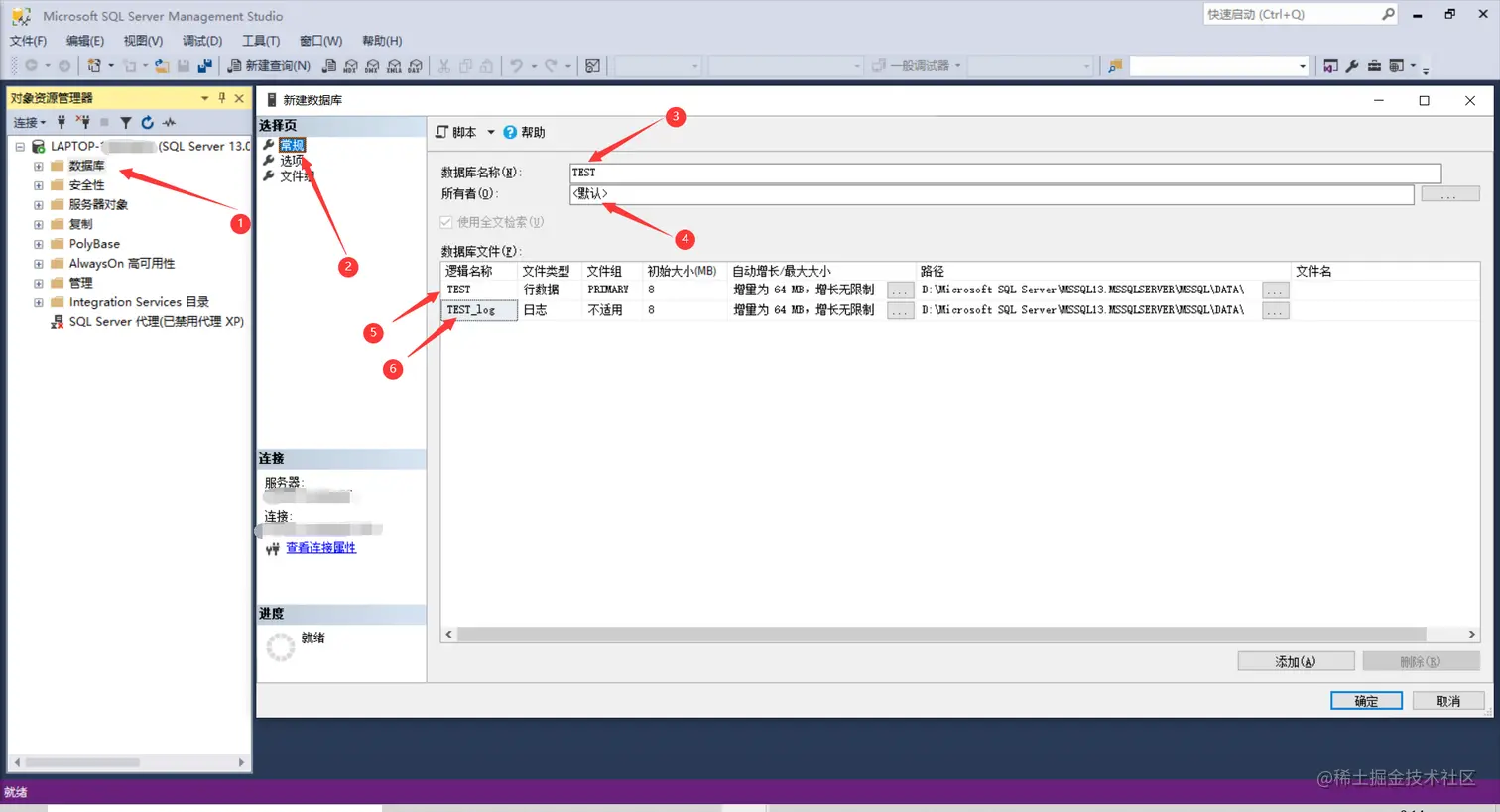Click the Redo arrow icon
This screenshot has width=1500, height=812.
click(551, 66)
